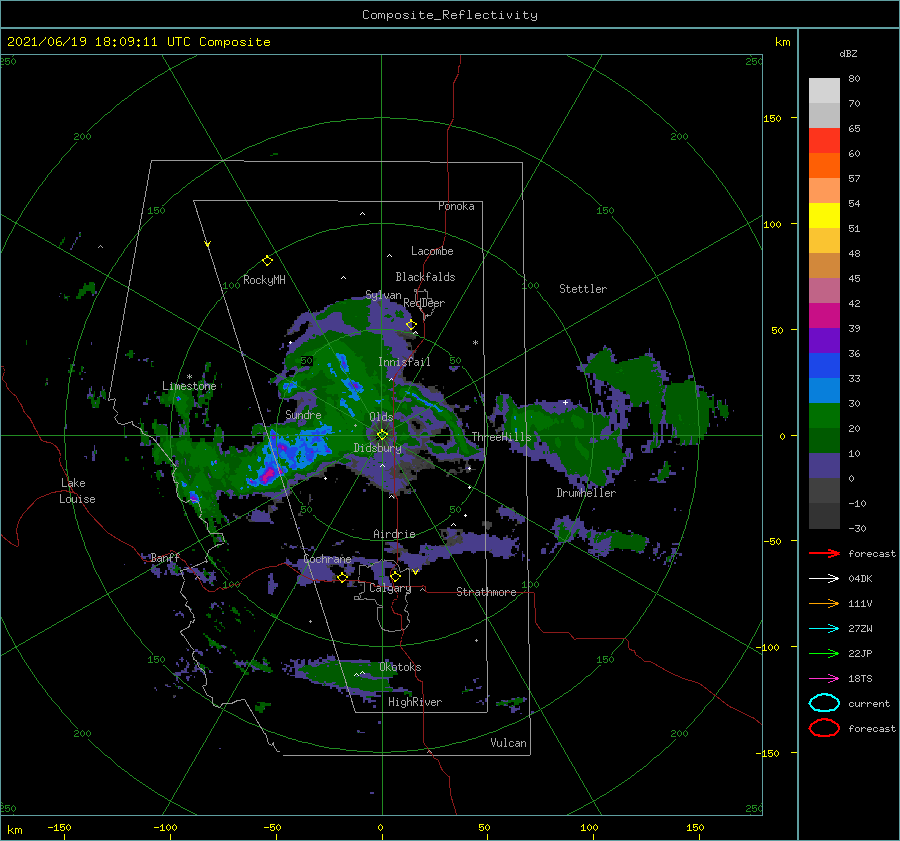The width and height of the screenshot is (900, 841).
Task: Click the Lacombe town label
Action: click(x=432, y=251)
